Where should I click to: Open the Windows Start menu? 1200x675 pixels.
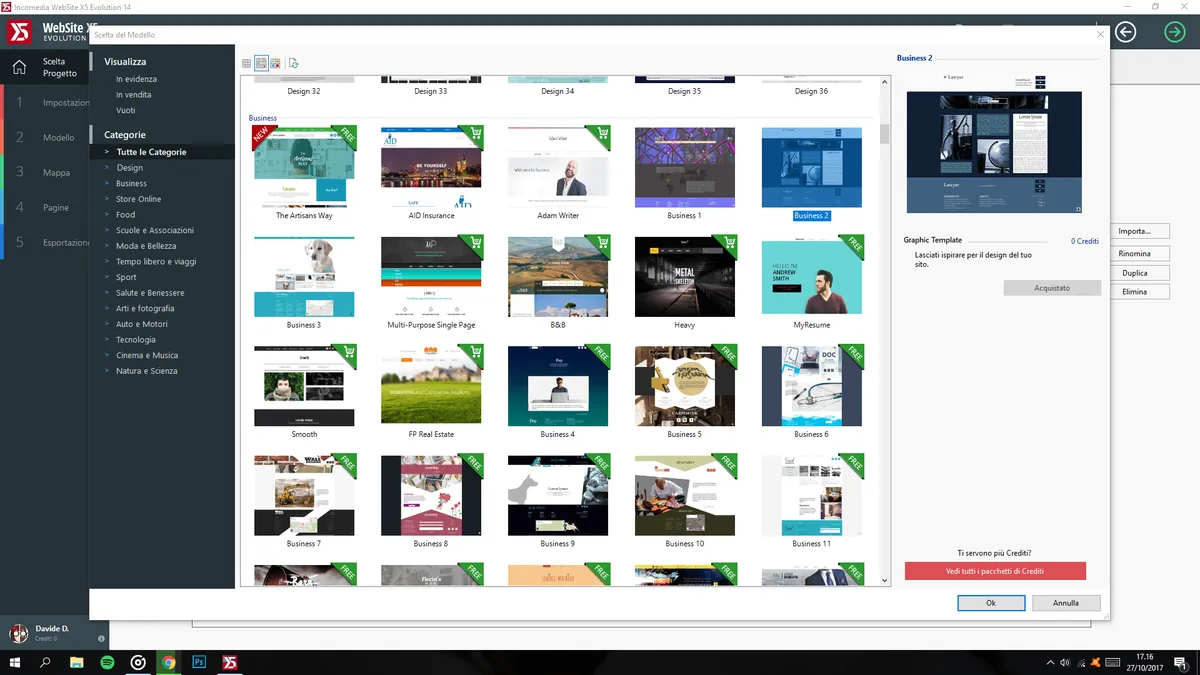pos(15,662)
